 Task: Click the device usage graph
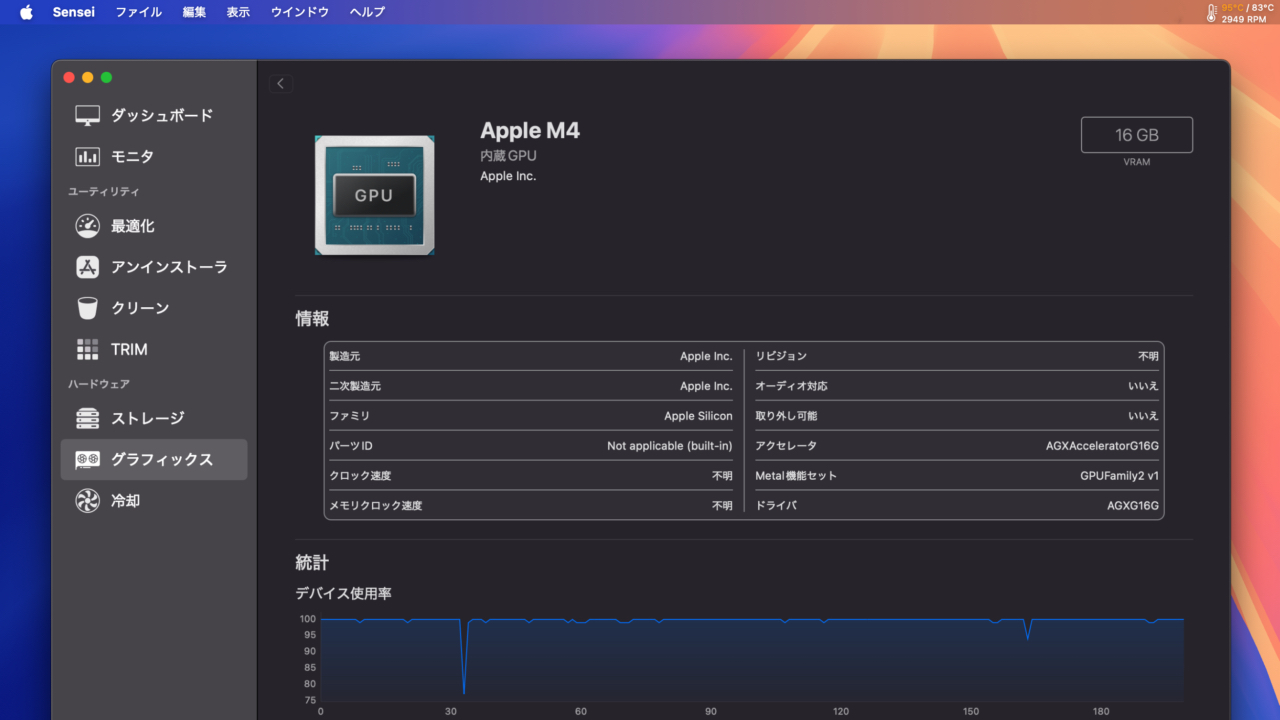[x=752, y=660]
